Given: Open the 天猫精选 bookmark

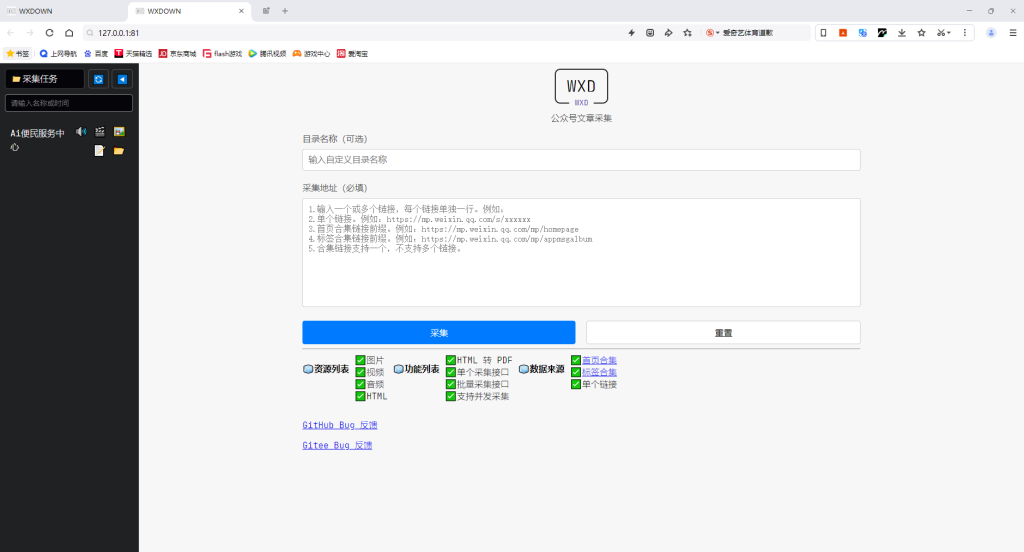Looking at the screenshot, I should pos(133,54).
